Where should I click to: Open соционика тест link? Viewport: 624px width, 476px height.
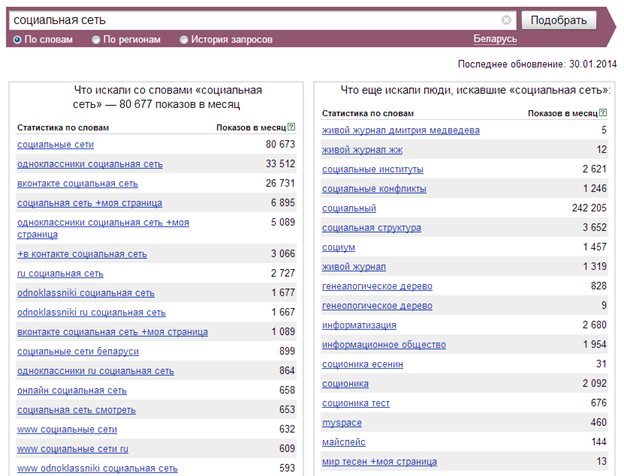pyautogui.click(x=356, y=403)
